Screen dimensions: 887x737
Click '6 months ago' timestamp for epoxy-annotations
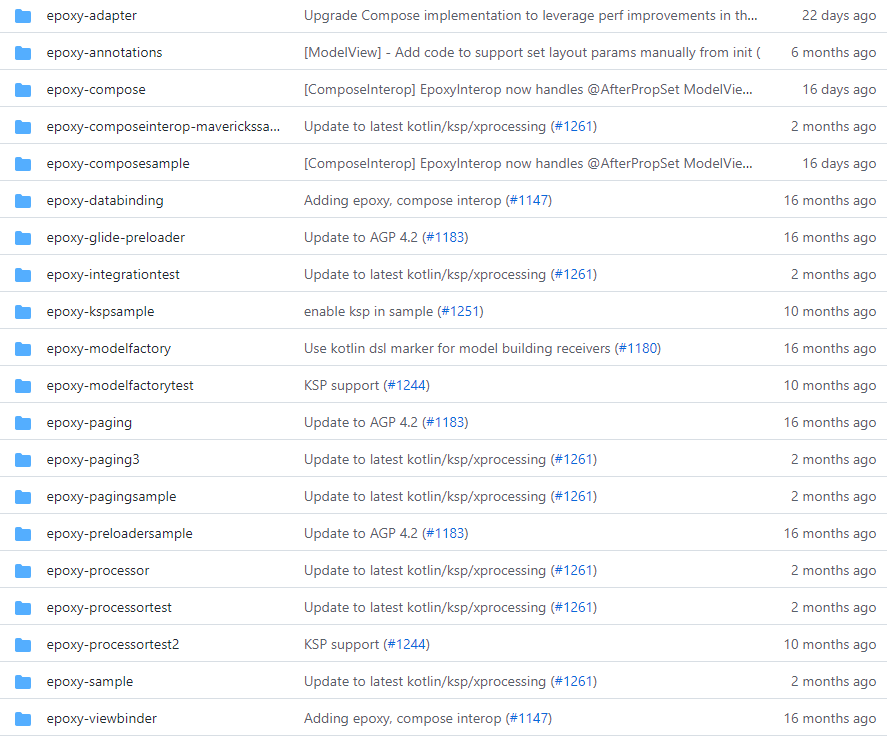pyautogui.click(x=833, y=53)
